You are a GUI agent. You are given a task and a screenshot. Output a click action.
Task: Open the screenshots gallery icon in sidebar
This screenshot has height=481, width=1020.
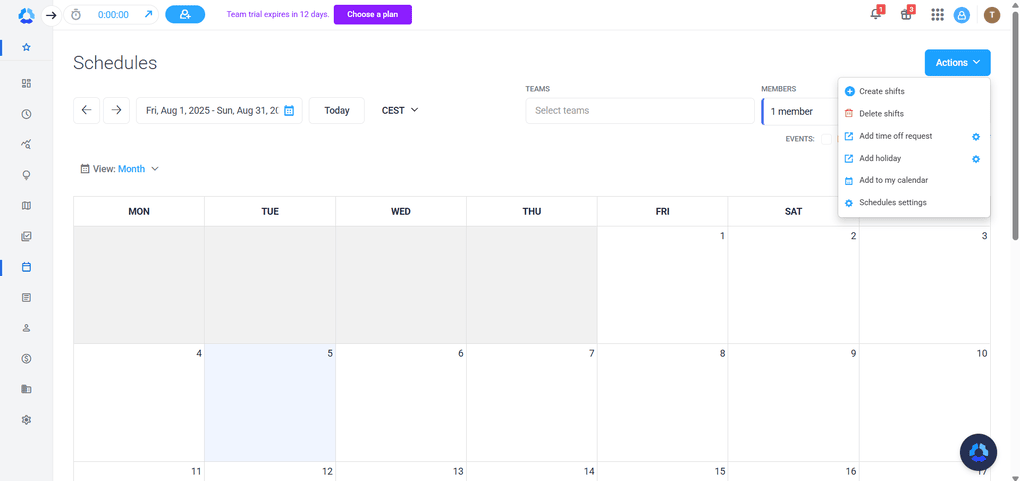click(26, 236)
